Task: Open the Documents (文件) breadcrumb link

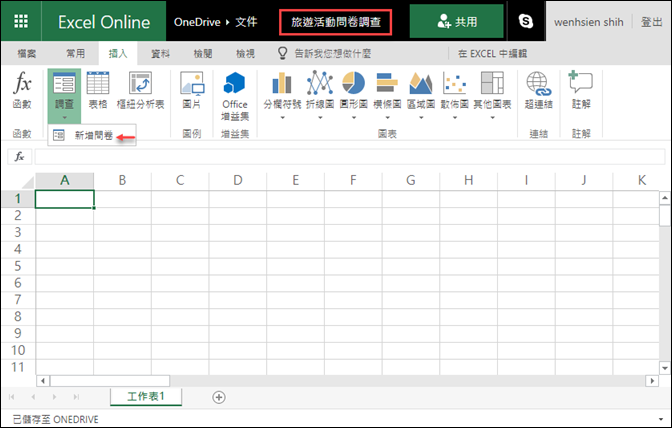Action: [246, 22]
